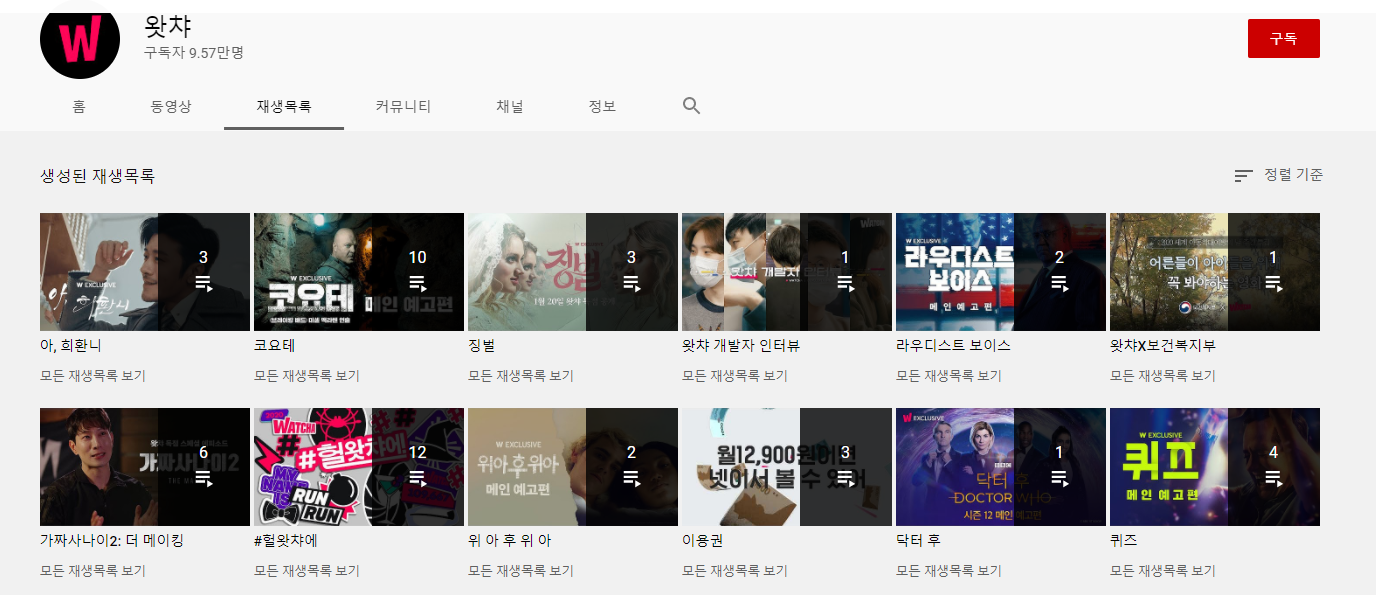Open the 퀴즈 playlist title
This screenshot has height=595, width=1376.
(x=1124, y=541)
